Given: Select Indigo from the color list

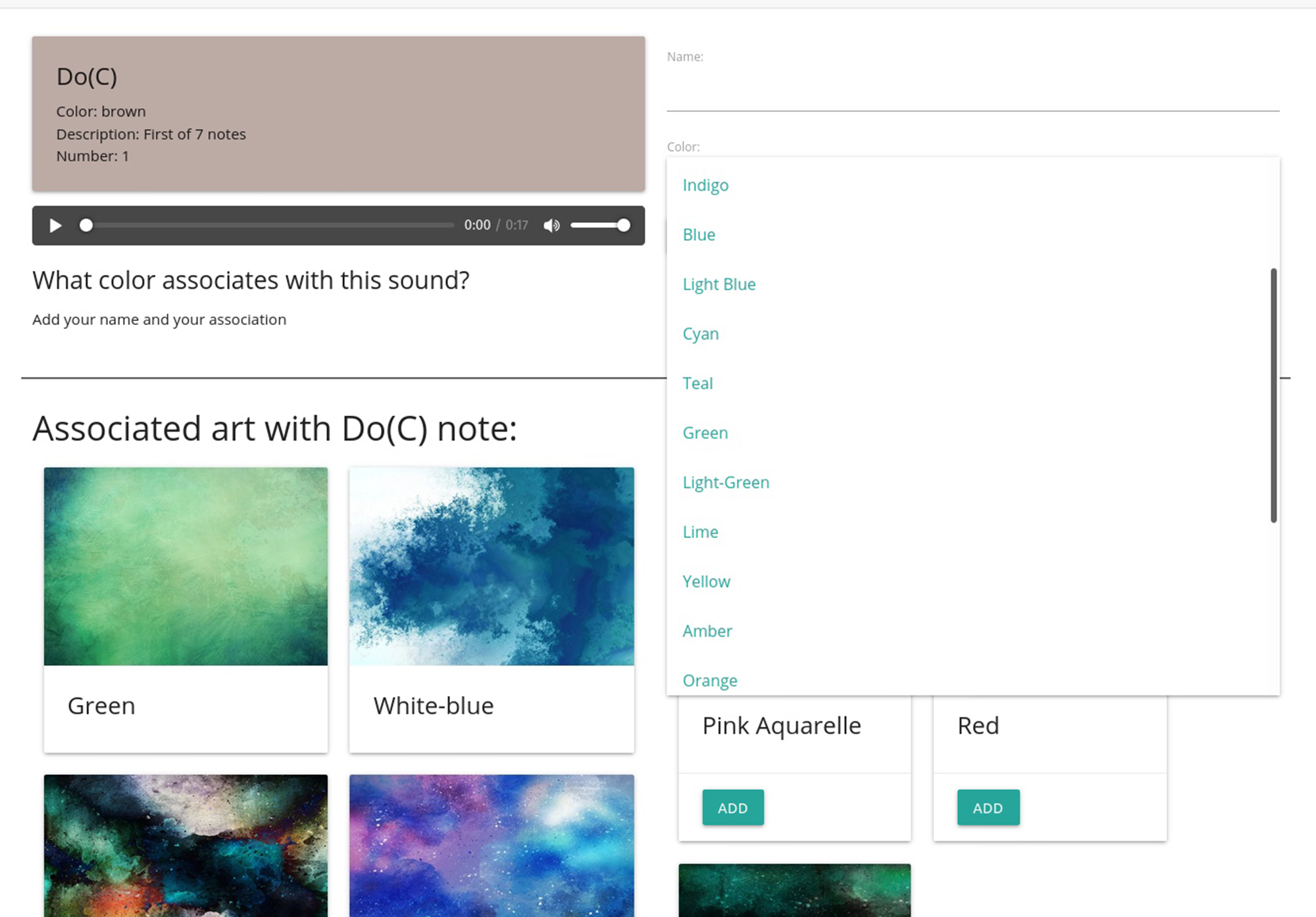Looking at the screenshot, I should 973,186.
